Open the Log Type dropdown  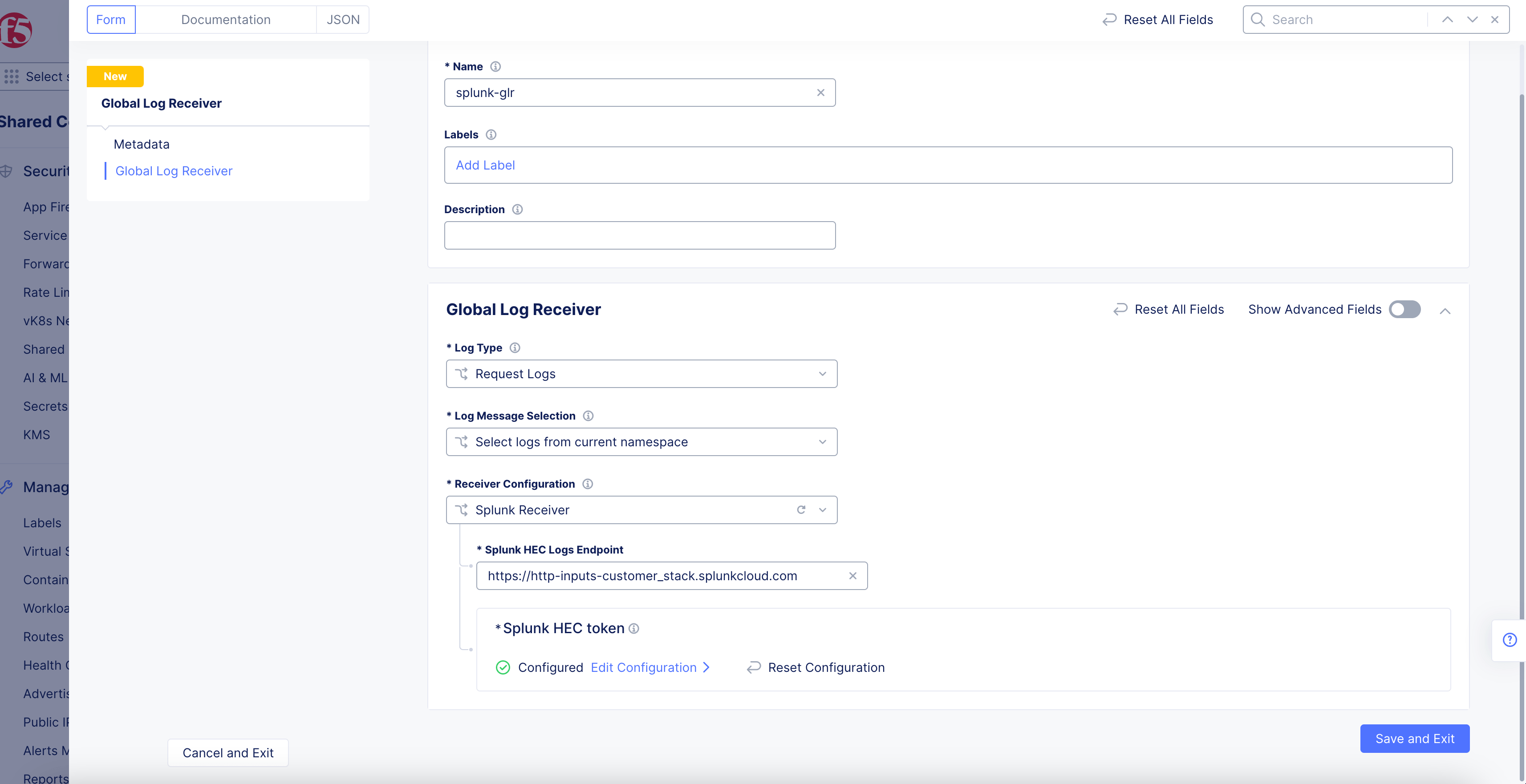(x=641, y=374)
